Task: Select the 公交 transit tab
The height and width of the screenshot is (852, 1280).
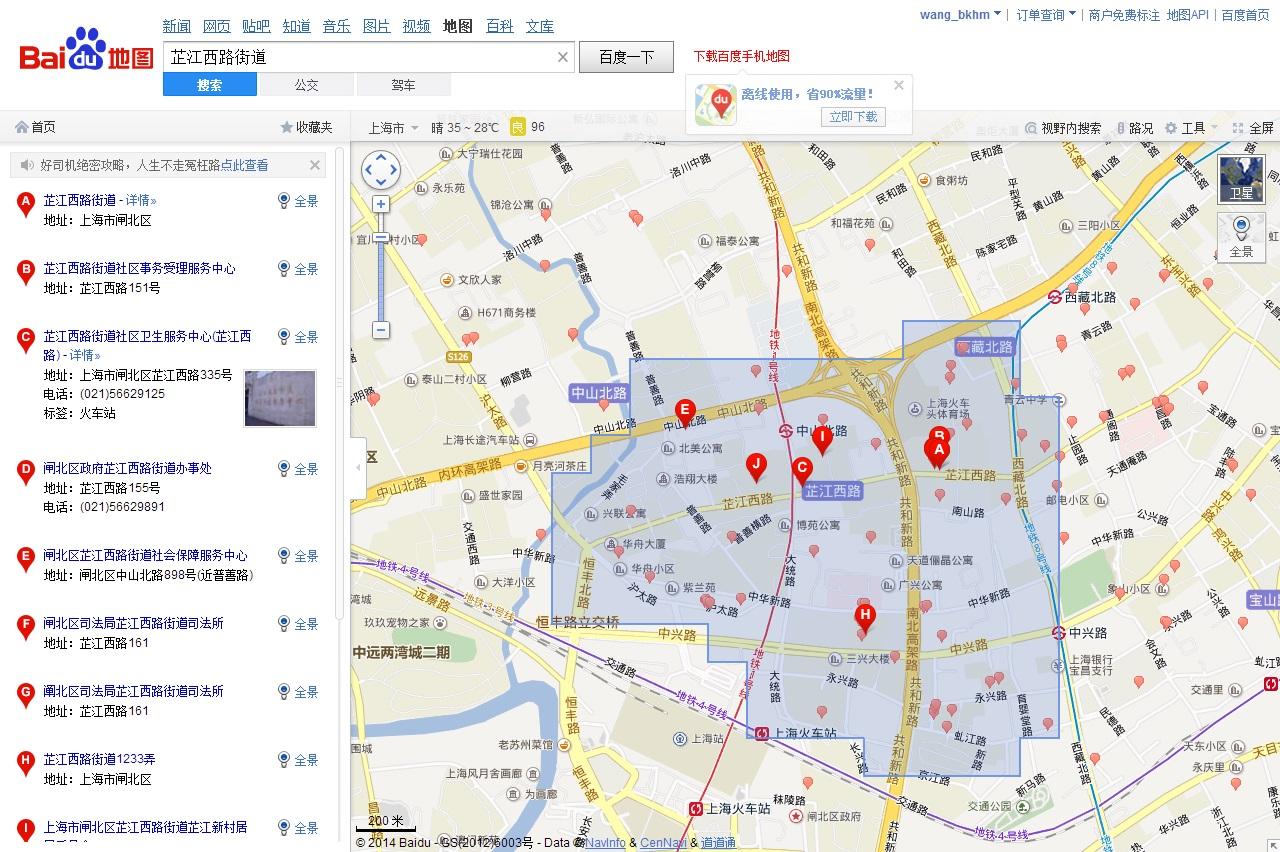Action: pos(307,85)
